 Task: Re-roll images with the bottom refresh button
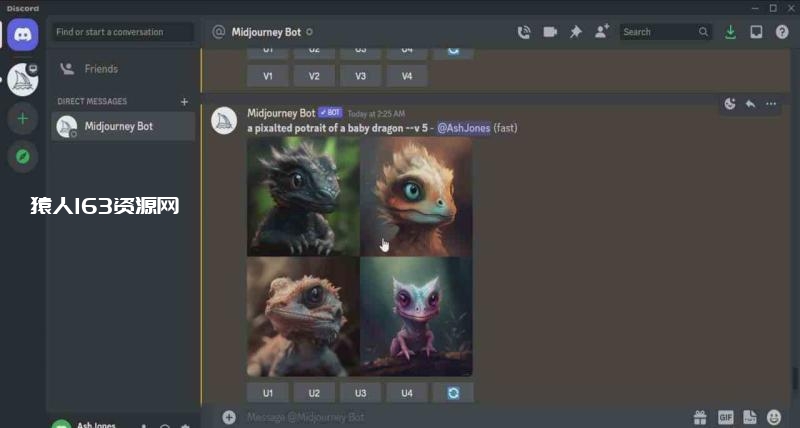pos(453,393)
